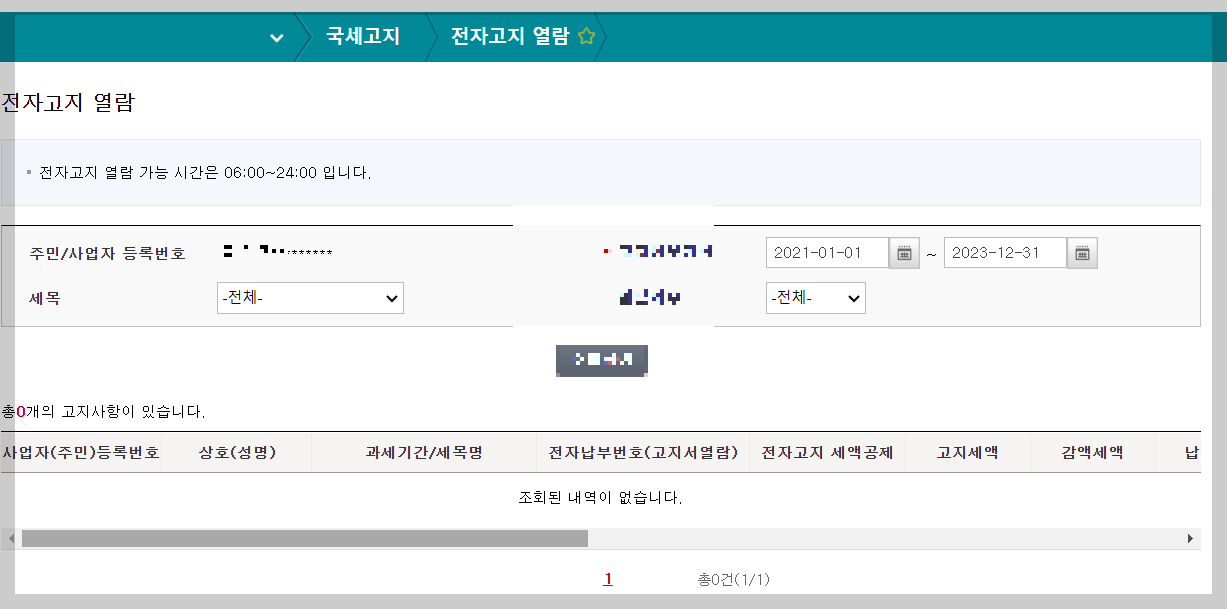Click the star to favorite 전자고지 열람
The height and width of the screenshot is (609, 1227).
[x=587, y=36]
